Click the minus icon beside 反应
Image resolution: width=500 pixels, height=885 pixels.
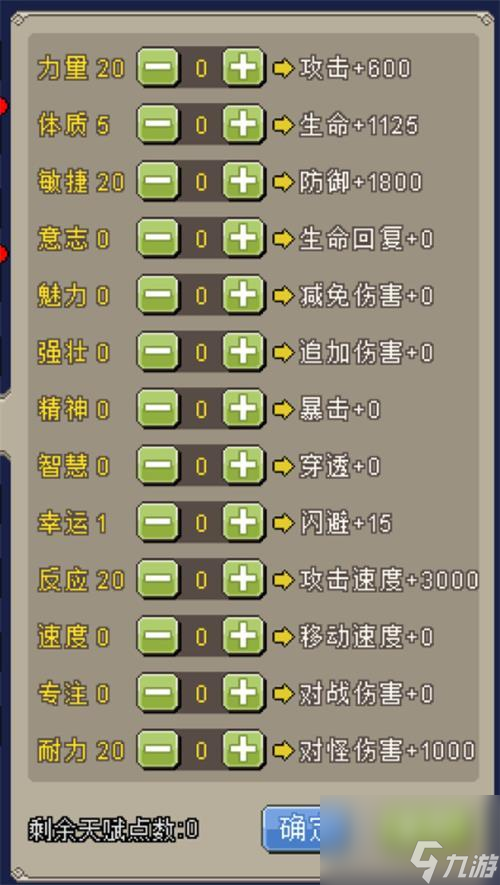point(158,581)
